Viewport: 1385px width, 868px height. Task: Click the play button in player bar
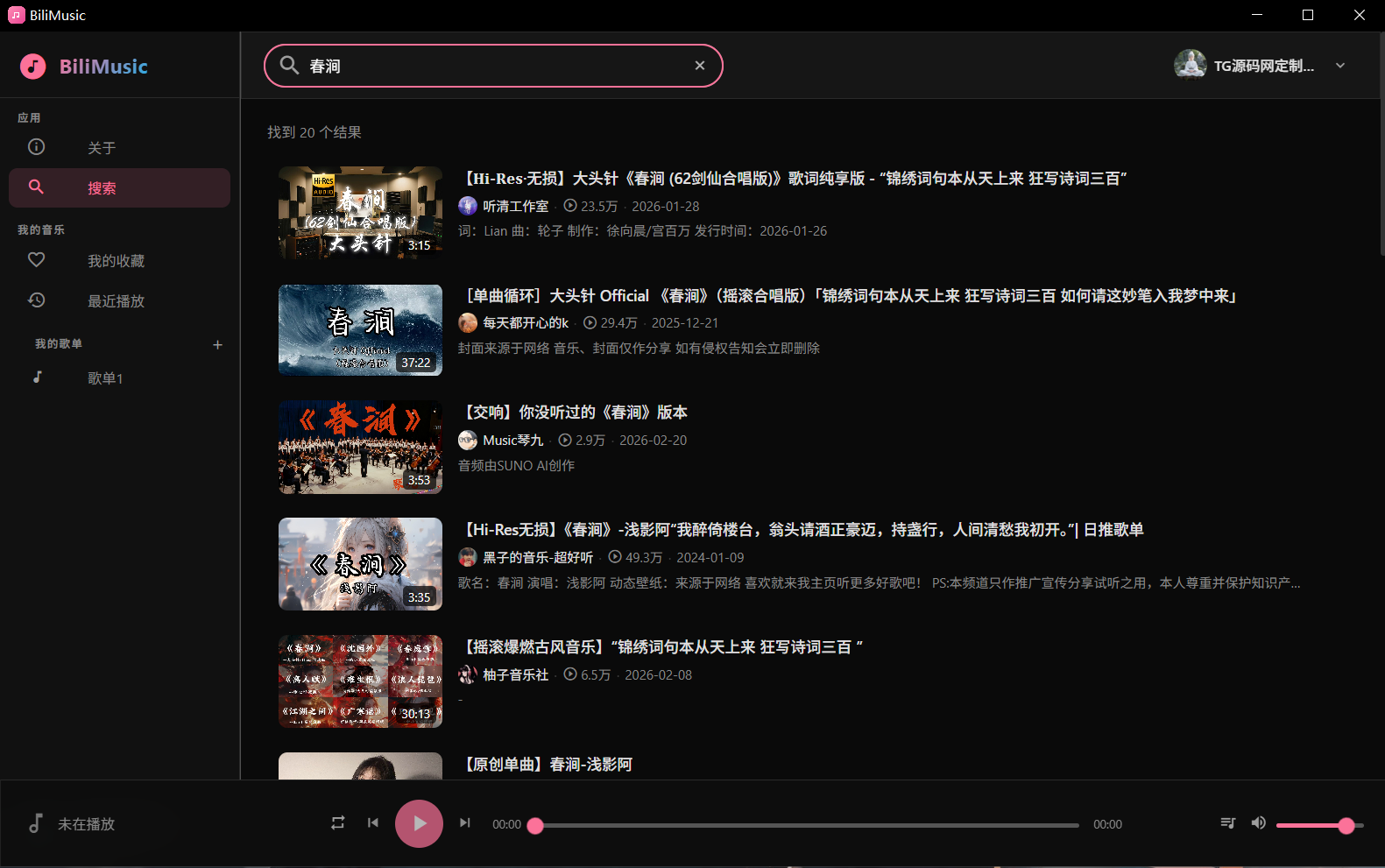coord(419,823)
